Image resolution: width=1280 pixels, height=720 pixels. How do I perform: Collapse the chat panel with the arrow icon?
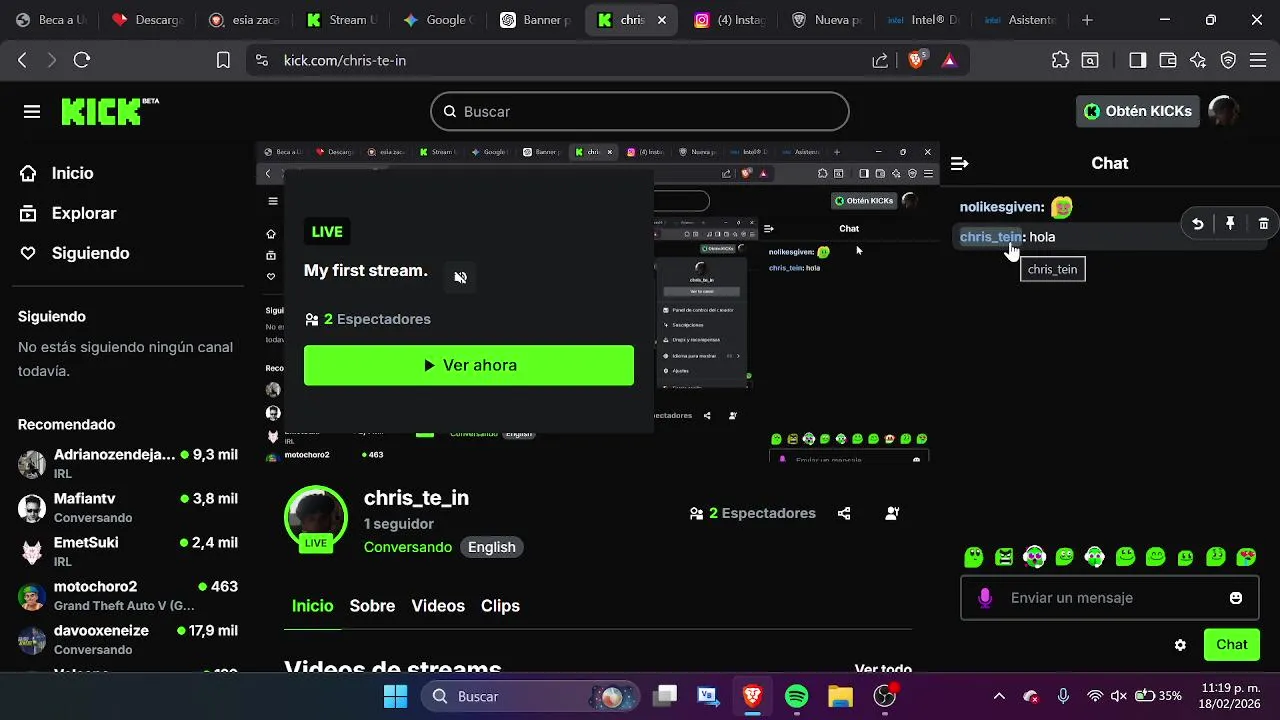[959, 163]
